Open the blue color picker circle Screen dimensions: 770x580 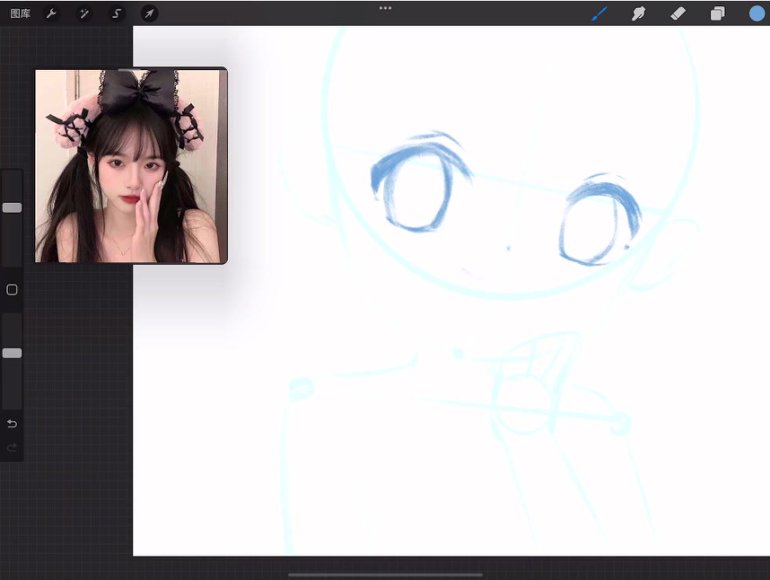tap(757, 14)
